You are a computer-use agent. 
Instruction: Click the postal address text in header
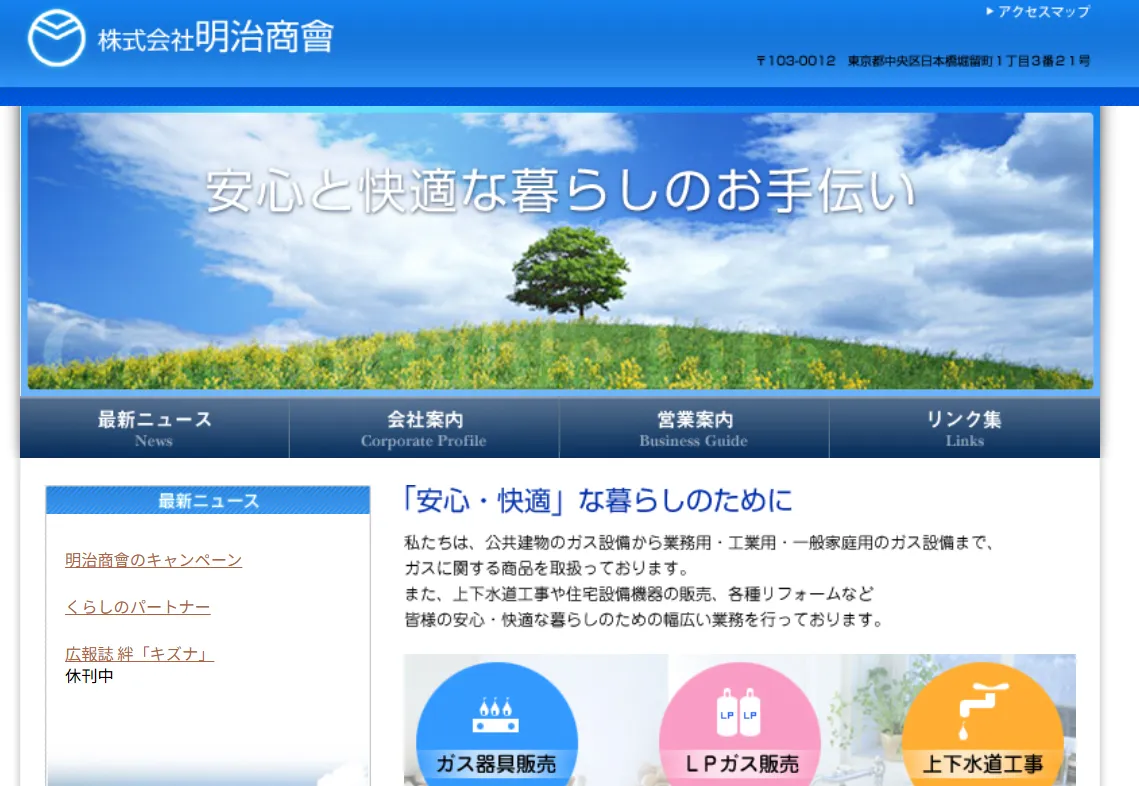922,61
